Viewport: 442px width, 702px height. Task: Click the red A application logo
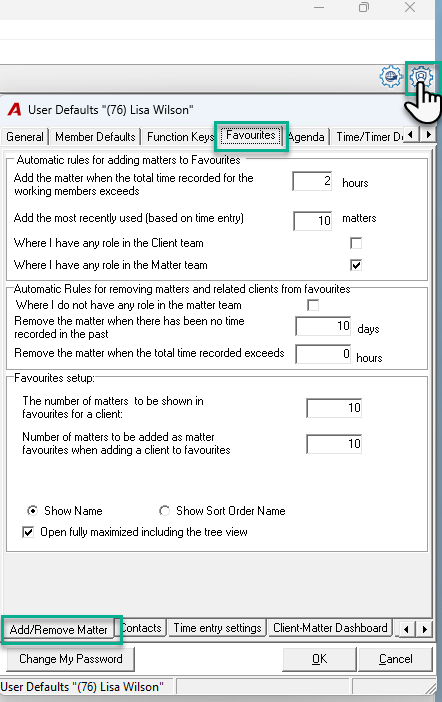[14, 110]
